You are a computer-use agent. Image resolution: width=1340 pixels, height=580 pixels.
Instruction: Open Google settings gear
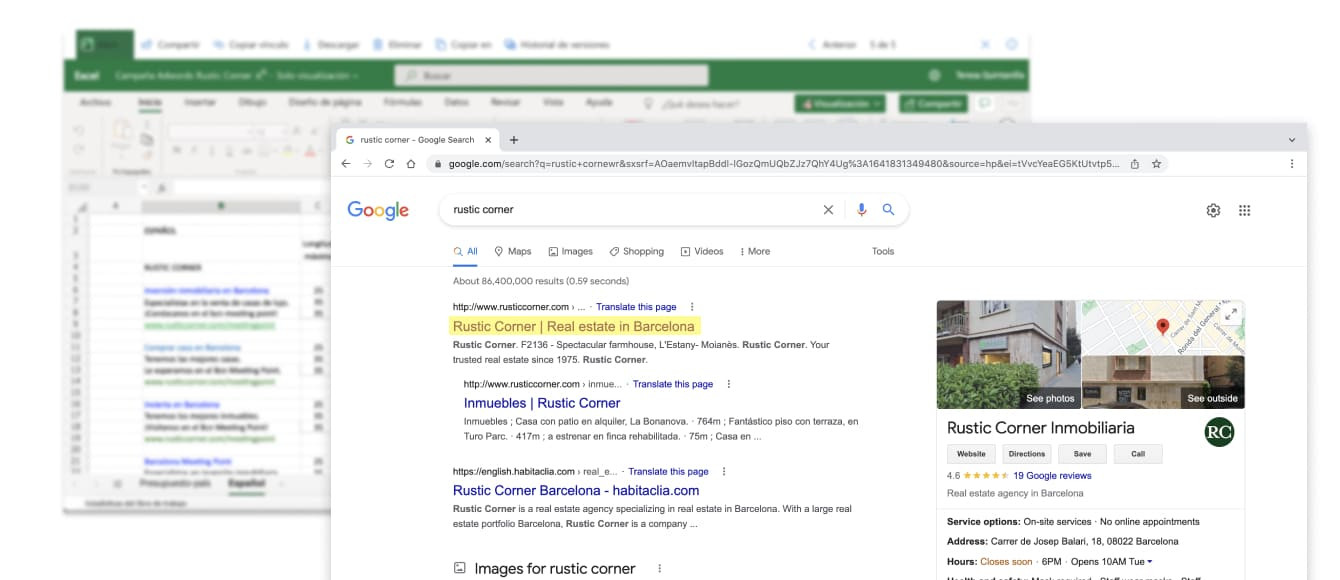pos(1213,210)
